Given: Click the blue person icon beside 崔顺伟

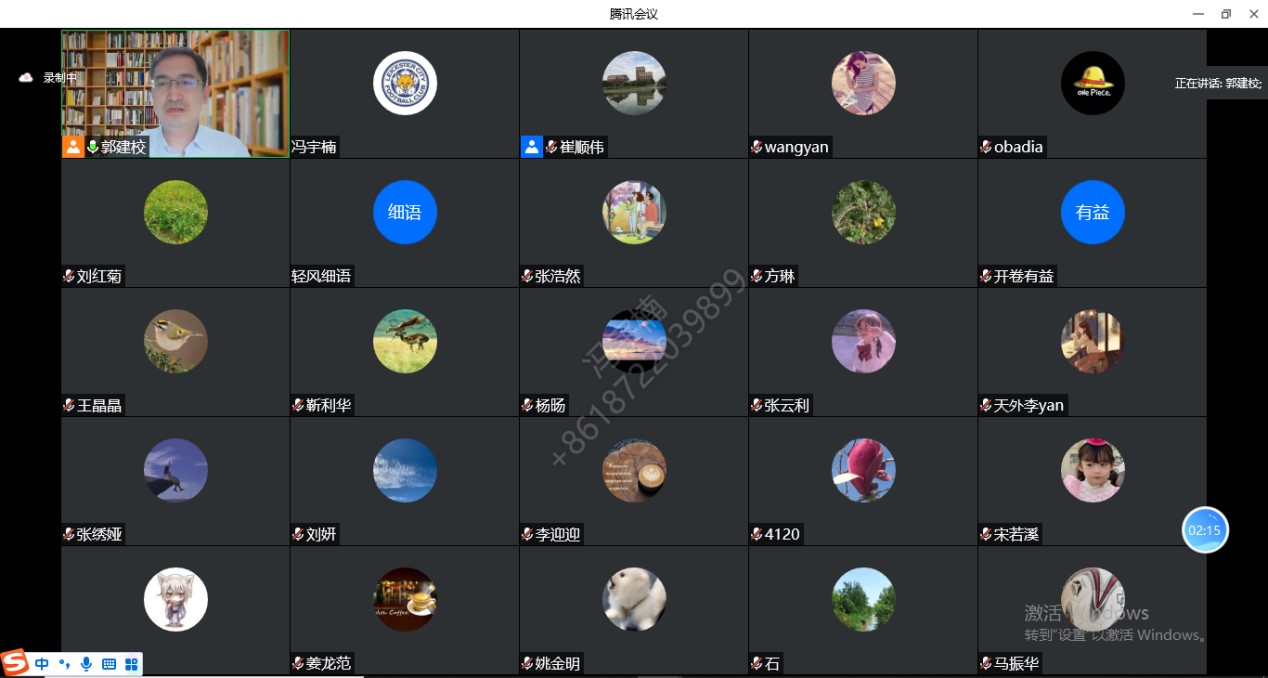Looking at the screenshot, I should (532, 147).
